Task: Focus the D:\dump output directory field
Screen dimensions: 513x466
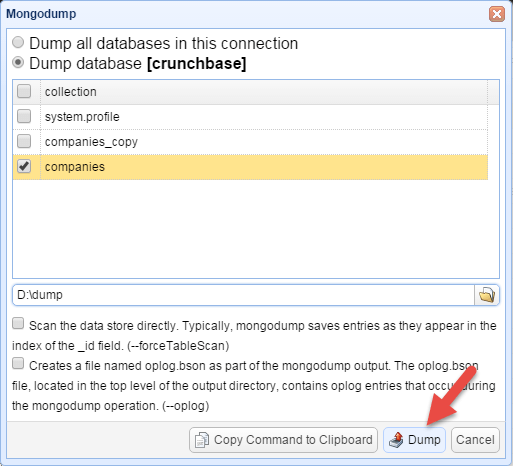Action: coord(243,295)
